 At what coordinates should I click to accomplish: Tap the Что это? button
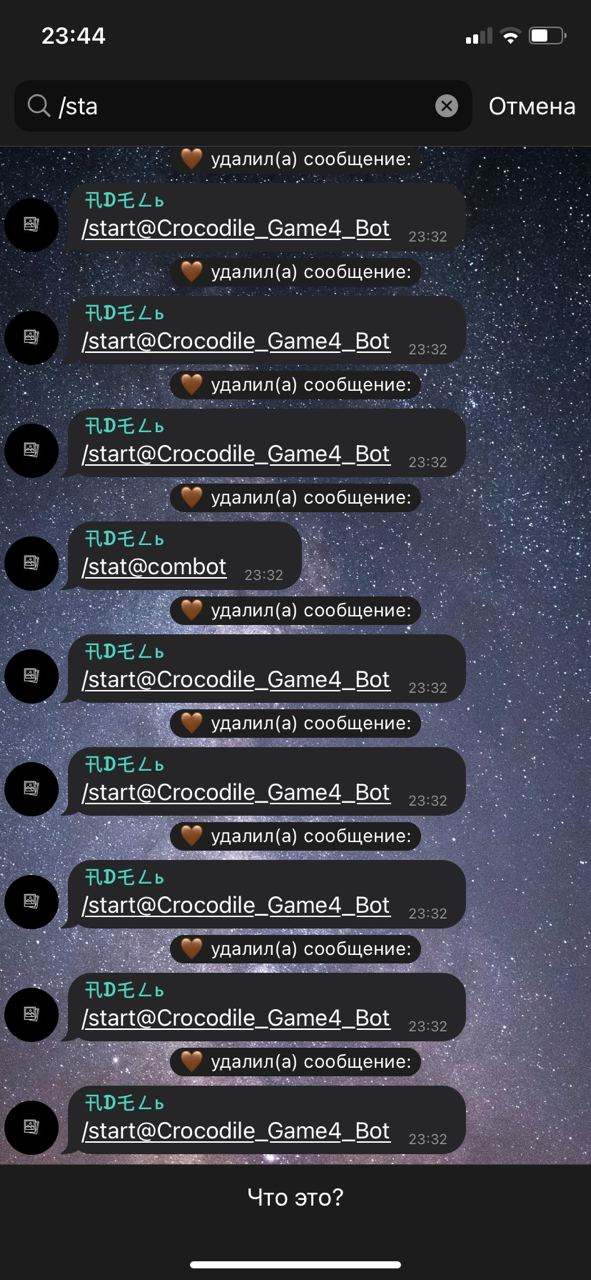295,1197
